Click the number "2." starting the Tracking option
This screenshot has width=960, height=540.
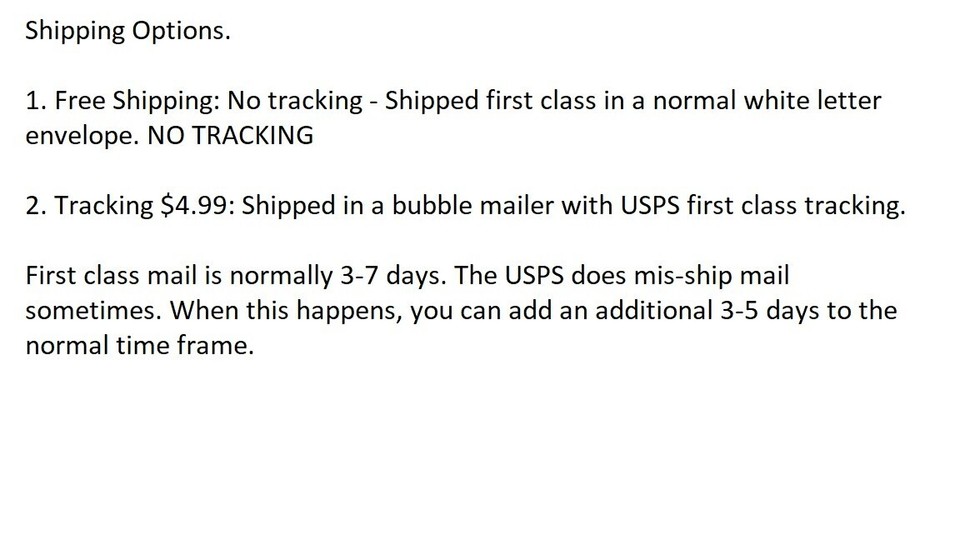click(x=35, y=205)
